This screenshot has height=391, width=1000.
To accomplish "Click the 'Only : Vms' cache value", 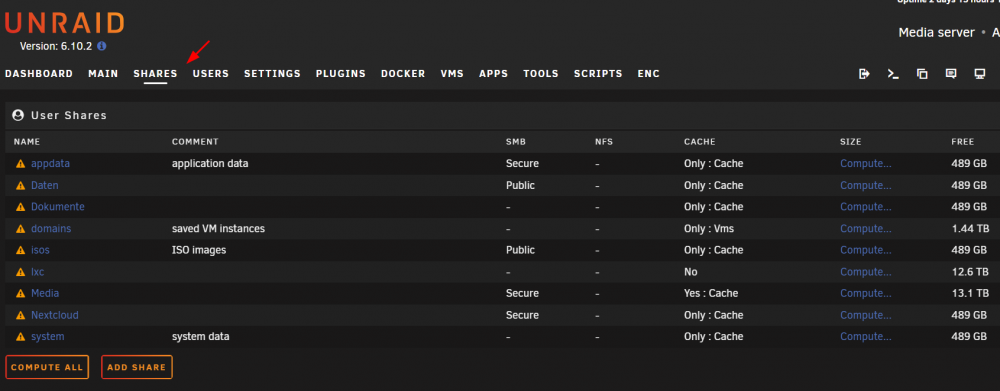I will point(709,229).
